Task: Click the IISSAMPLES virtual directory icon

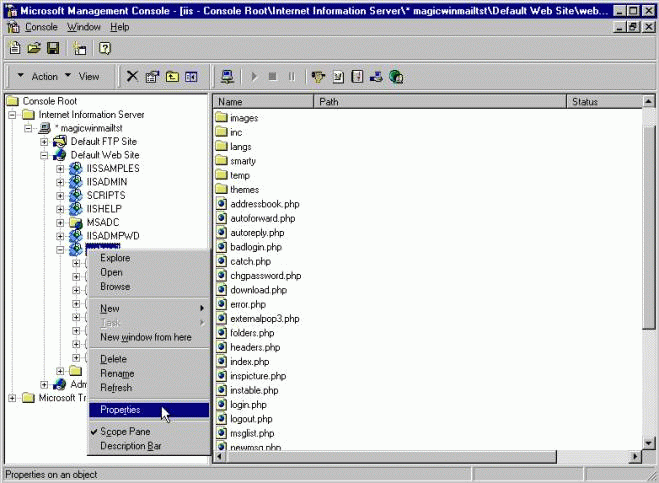Action: click(x=76, y=168)
